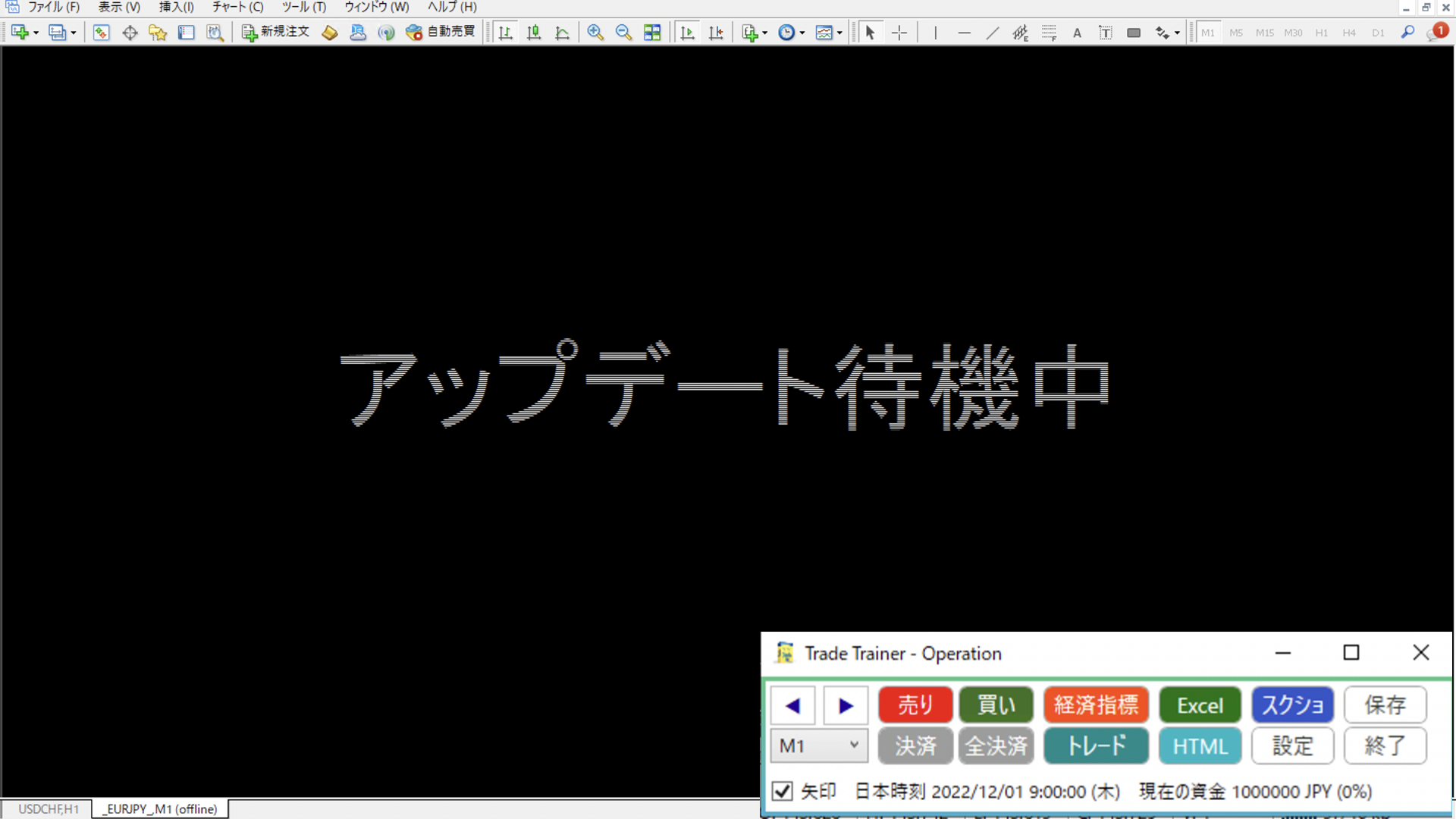Step forward with the right arrow
The width and height of the screenshot is (1456, 819).
point(846,706)
